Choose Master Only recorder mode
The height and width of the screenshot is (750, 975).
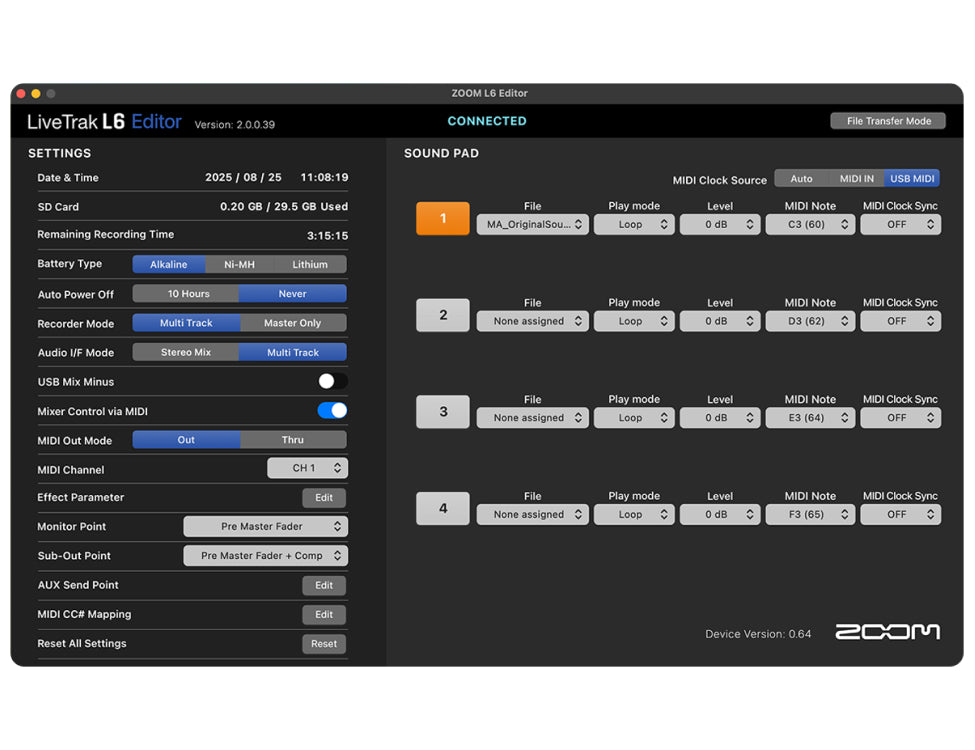pyautogui.click(x=293, y=323)
